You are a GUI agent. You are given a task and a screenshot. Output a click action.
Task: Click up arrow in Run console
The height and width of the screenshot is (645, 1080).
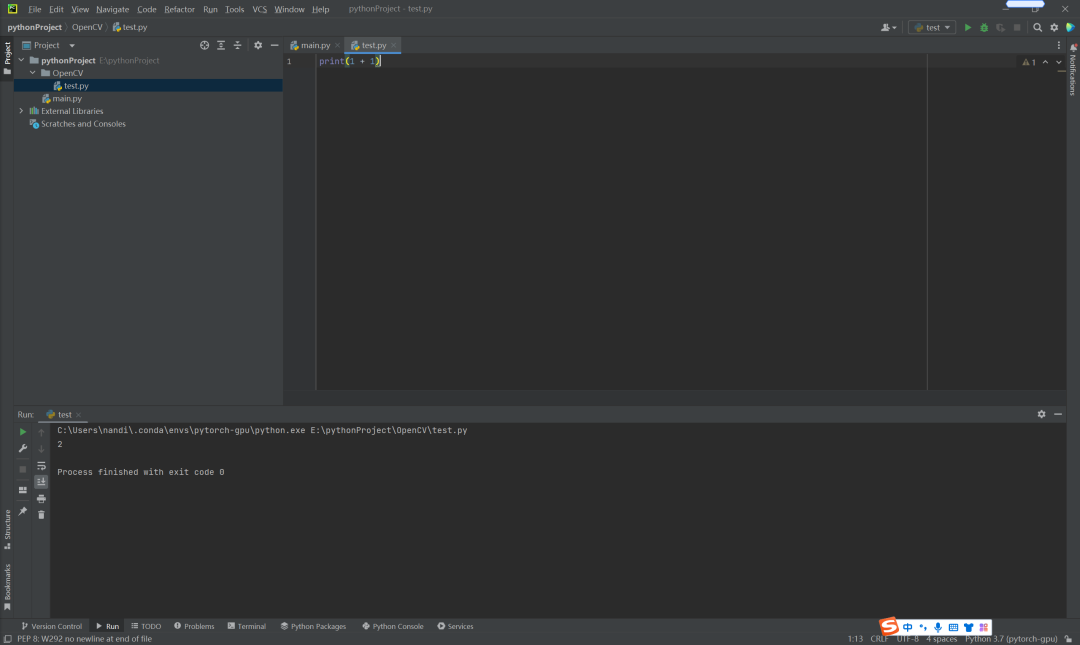point(41,433)
